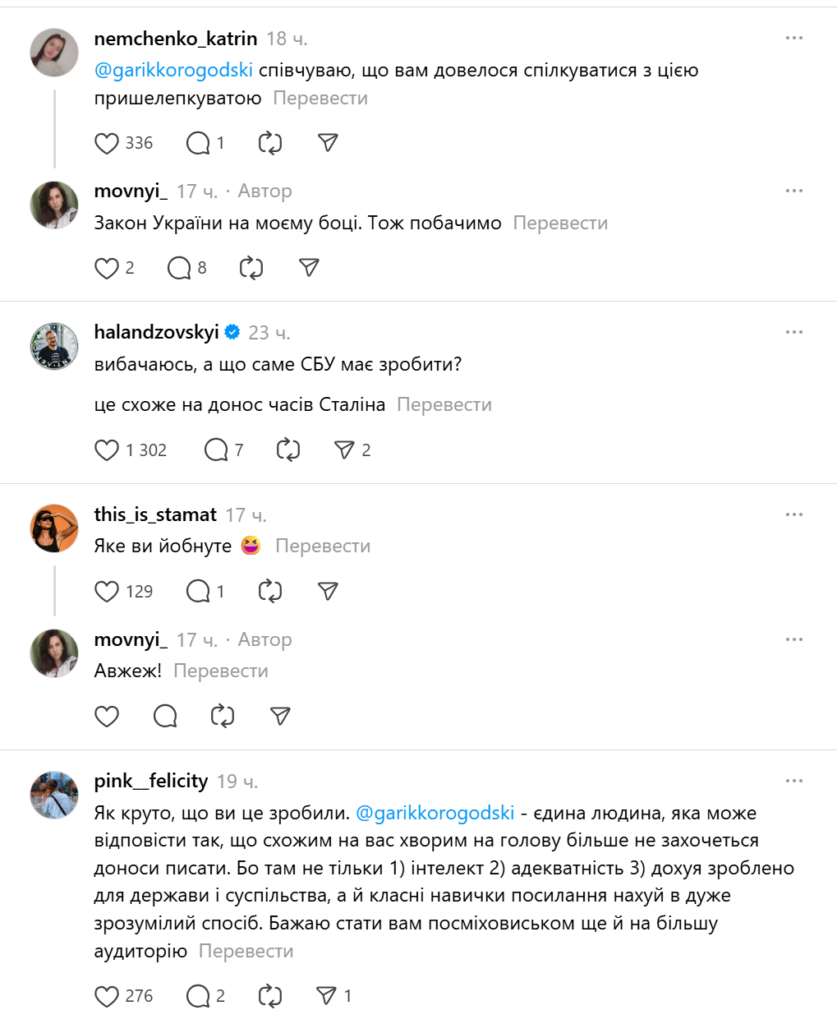Expand the three-dot menu on halandzovskyi's comment
Image resolution: width=837 pixels, height=1024 pixels.
point(794,332)
